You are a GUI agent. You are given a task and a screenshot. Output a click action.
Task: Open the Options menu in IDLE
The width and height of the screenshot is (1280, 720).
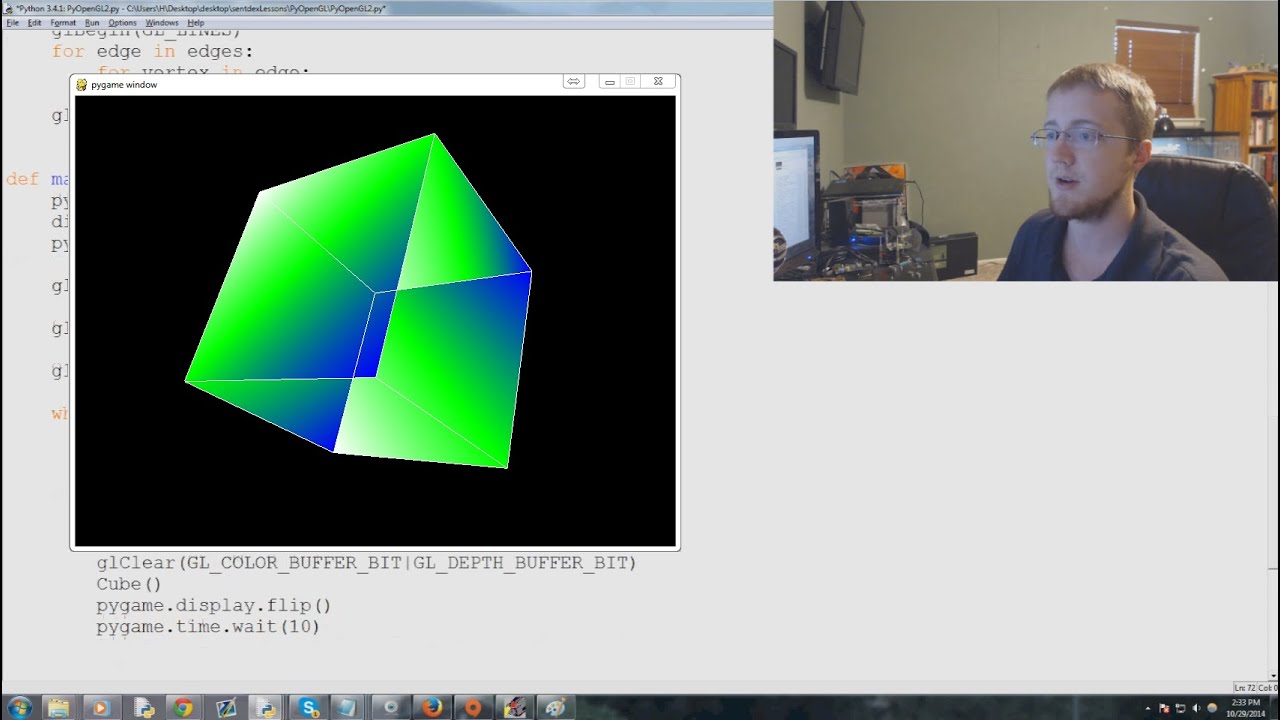point(122,22)
